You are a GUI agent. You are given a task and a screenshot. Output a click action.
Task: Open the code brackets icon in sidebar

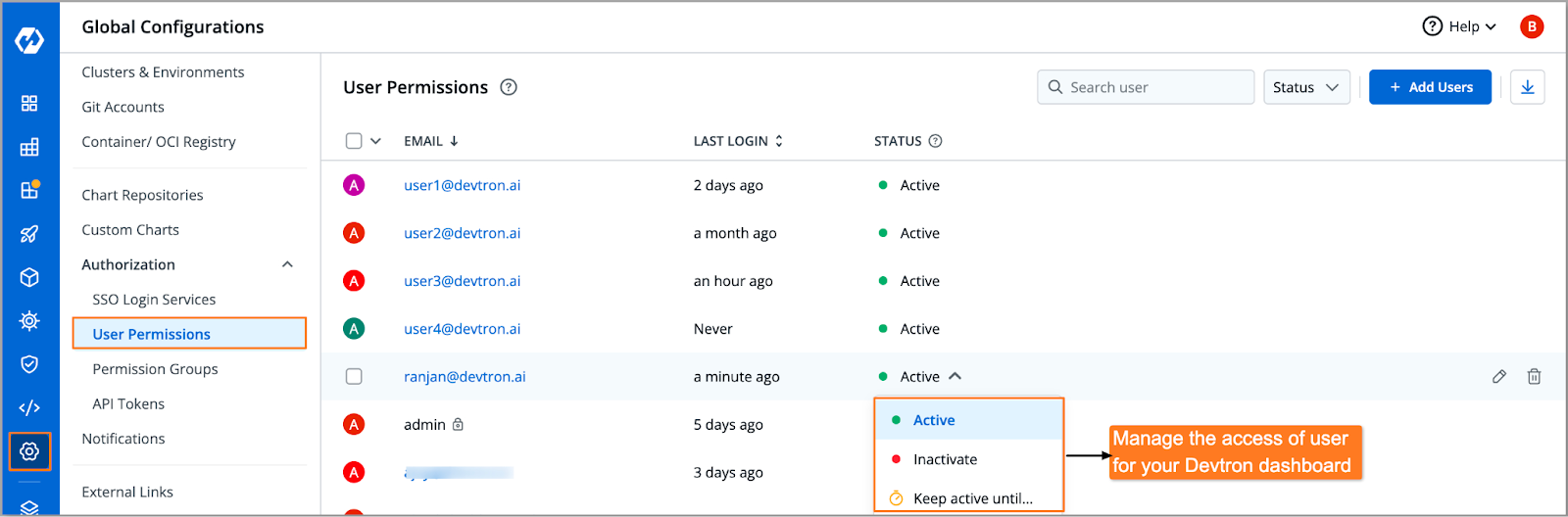coord(29,407)
